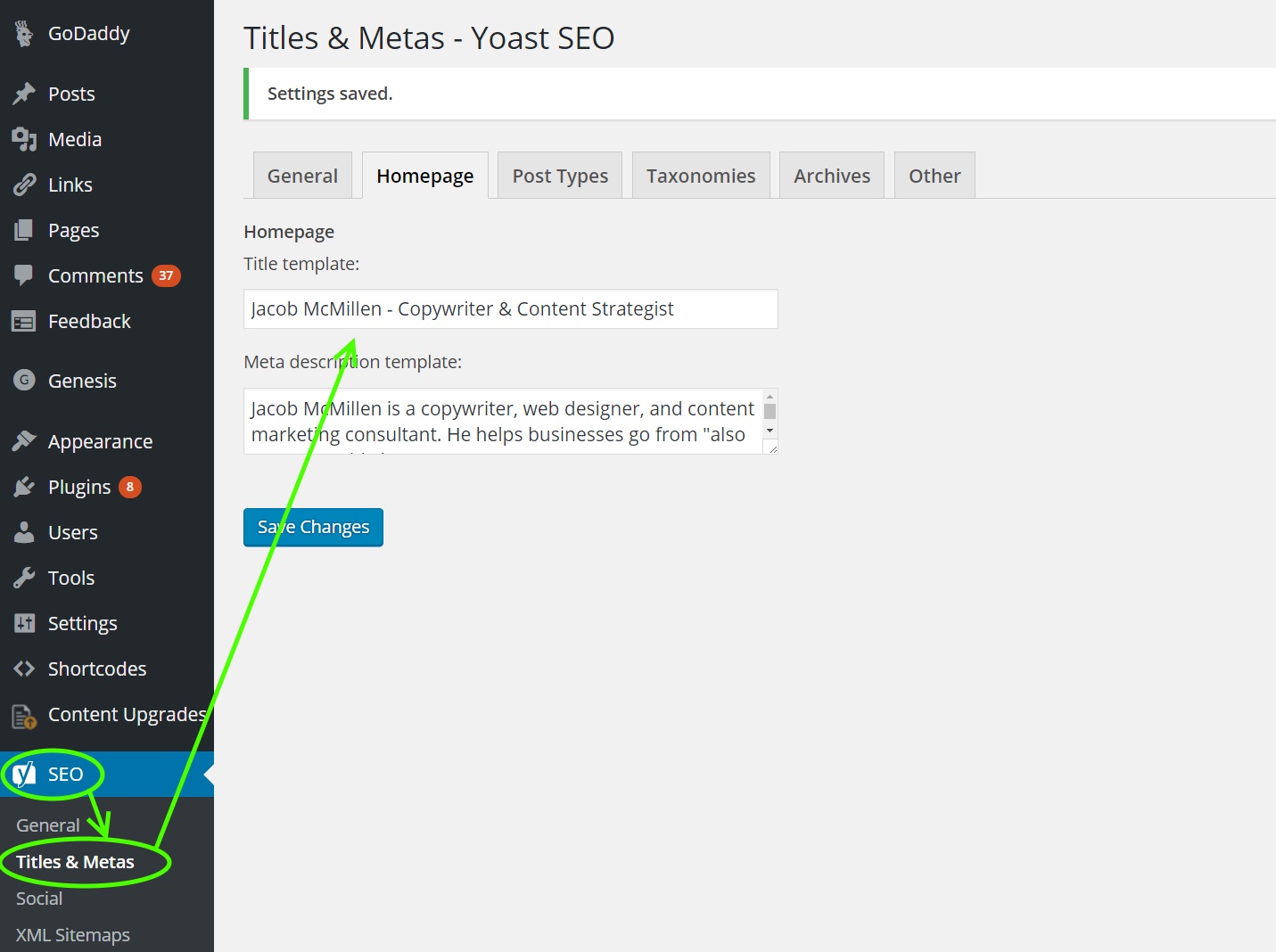Open the Titles & Metas submenu link
Viewport: 1276px width, 952px height.
[75, 862]
